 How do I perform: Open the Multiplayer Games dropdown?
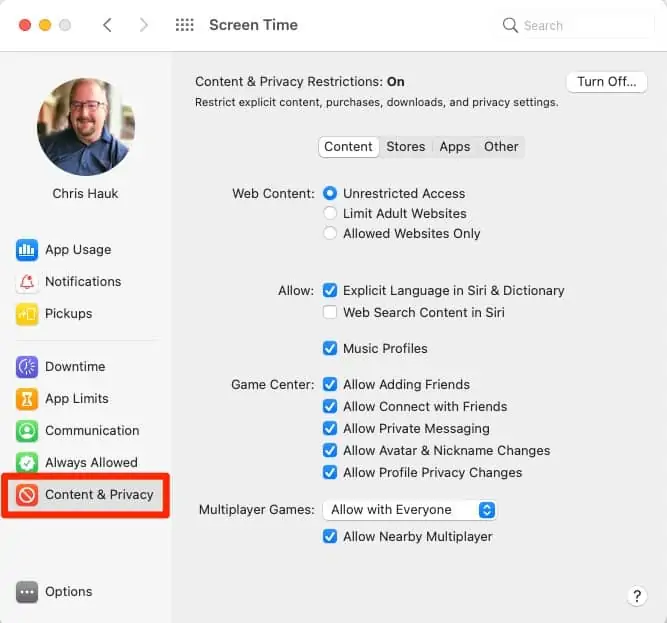pos(410,510)
